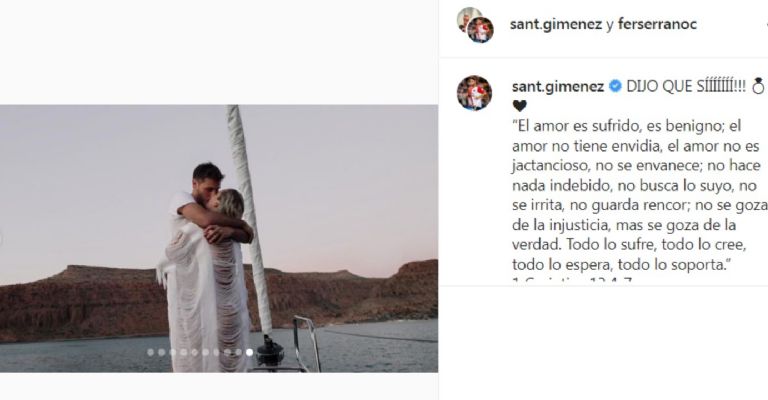Open sant.gimenez profile from post header
The width and height of the screenshot is (768, 400).
tap(555, 24)
